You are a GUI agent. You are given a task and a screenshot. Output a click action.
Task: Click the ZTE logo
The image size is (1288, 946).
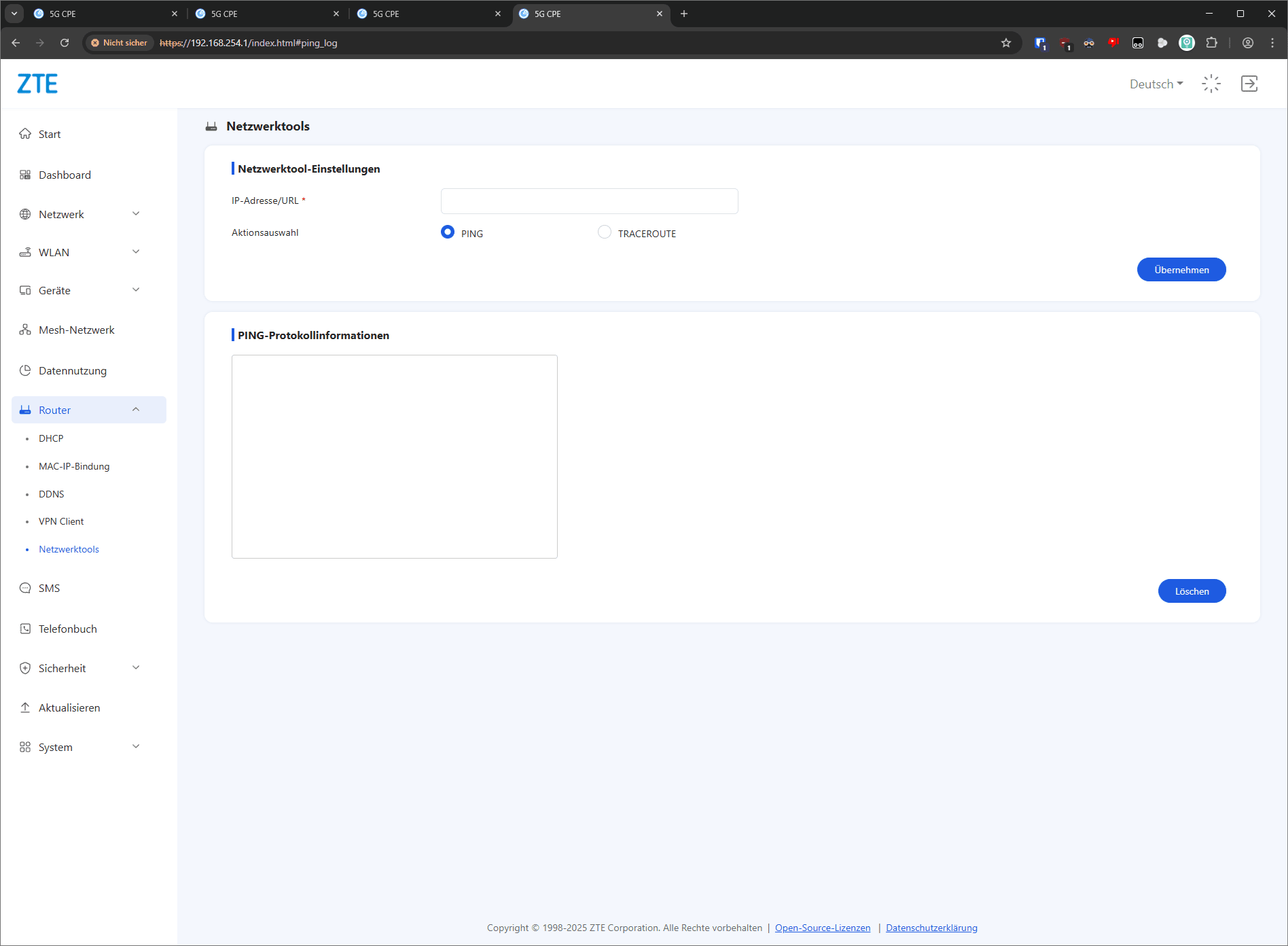tap(37, 84)
